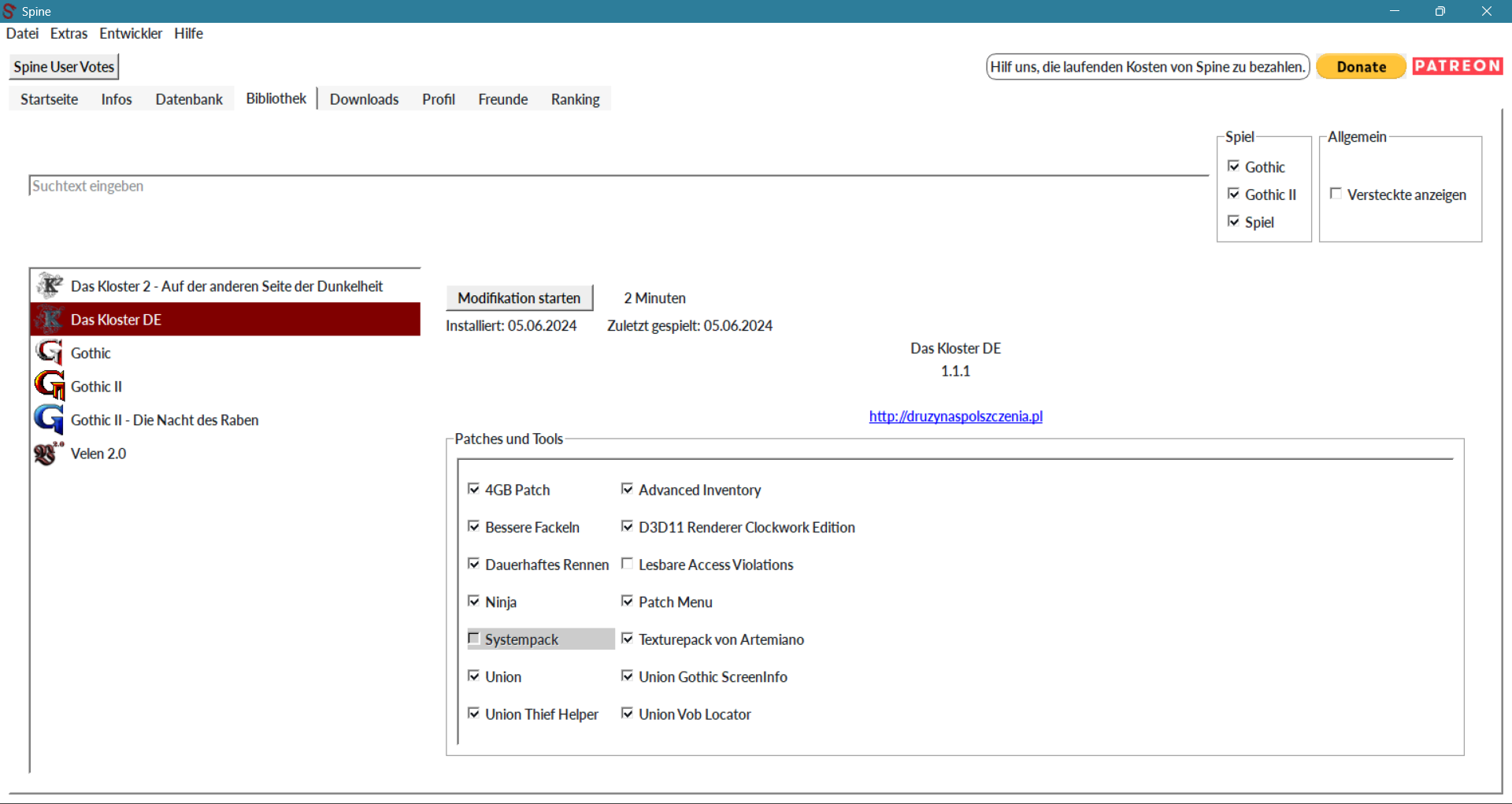This screenshot has height=804, width=1512.
Task: Click the Suchtext eingeben search field
Action: (x=618, y=186)
